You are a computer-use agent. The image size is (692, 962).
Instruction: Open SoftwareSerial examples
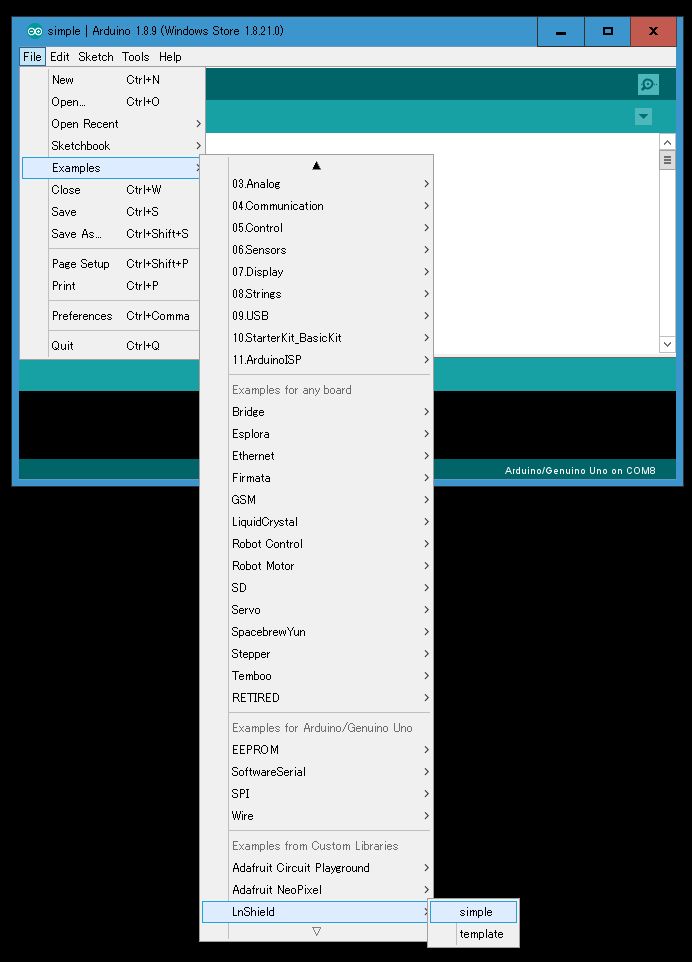(317, 772)
